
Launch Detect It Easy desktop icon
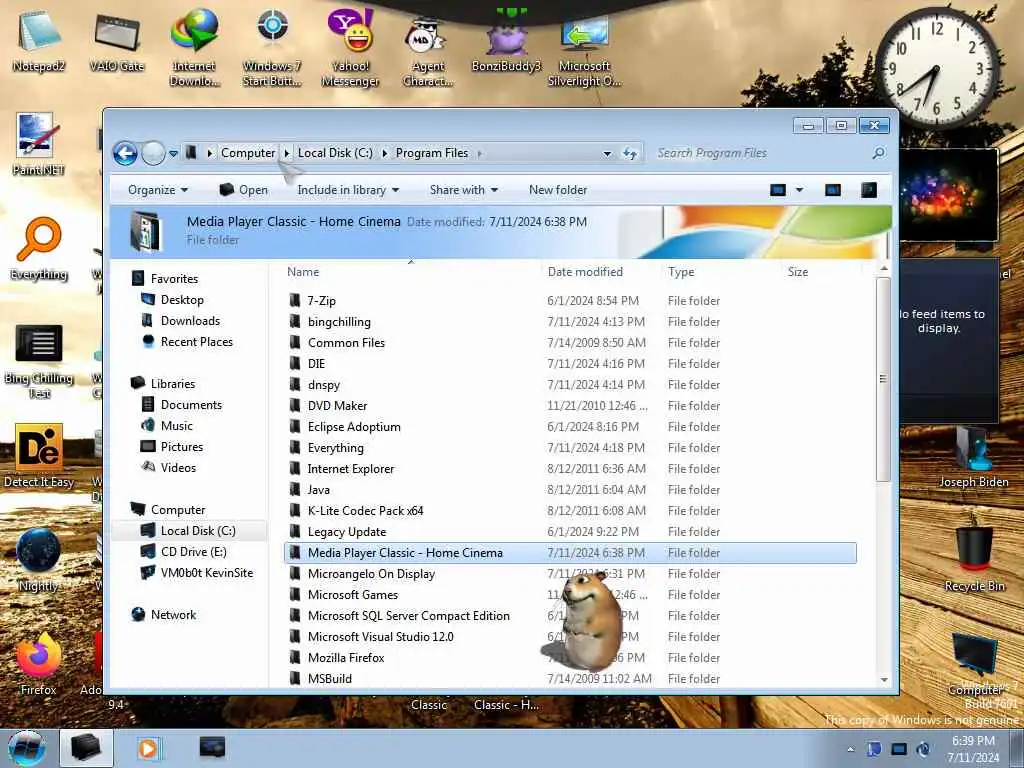point(39,456)
